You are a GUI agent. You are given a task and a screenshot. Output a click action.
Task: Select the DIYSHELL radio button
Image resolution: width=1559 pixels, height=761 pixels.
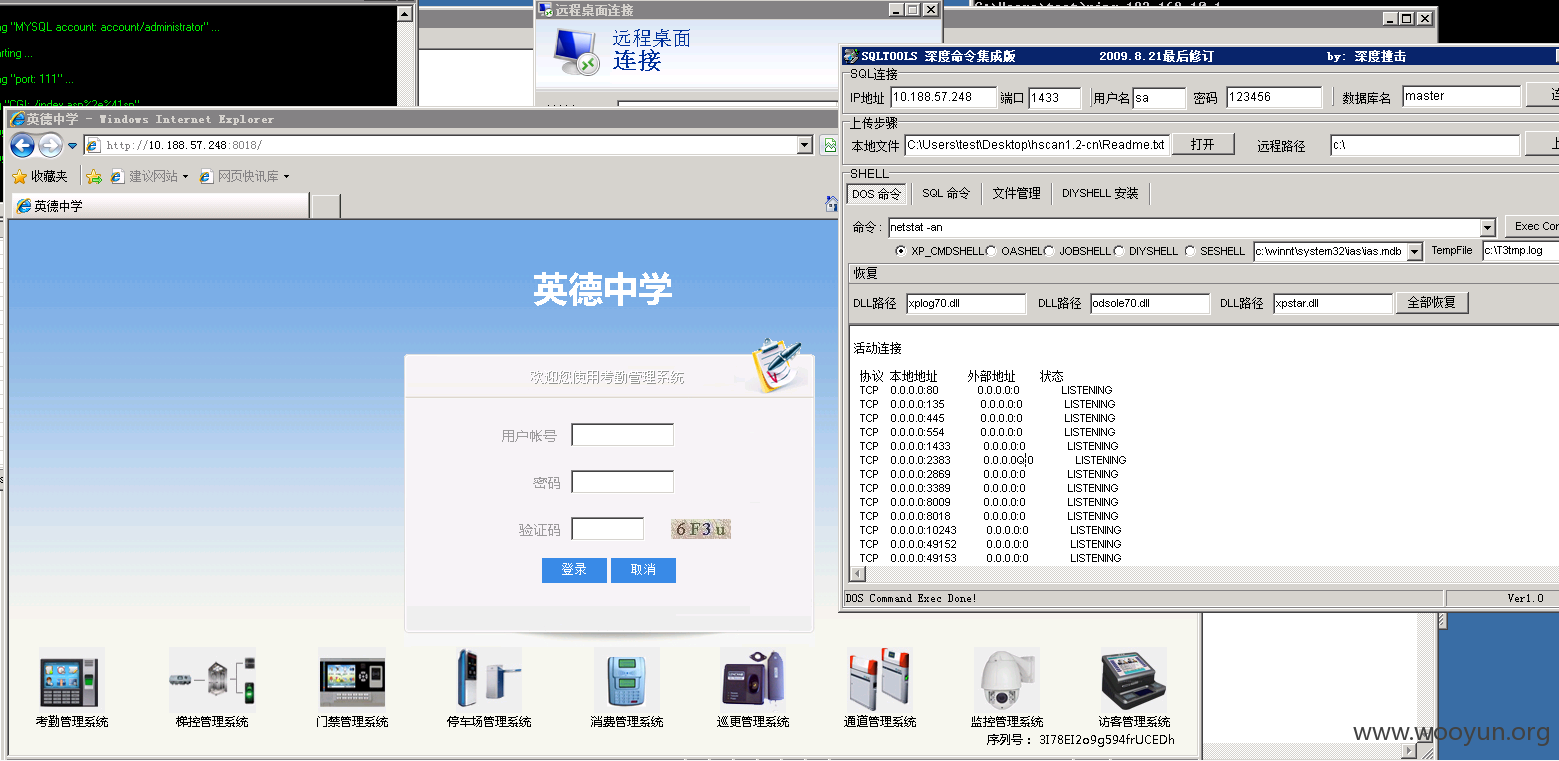point(1119,251)
